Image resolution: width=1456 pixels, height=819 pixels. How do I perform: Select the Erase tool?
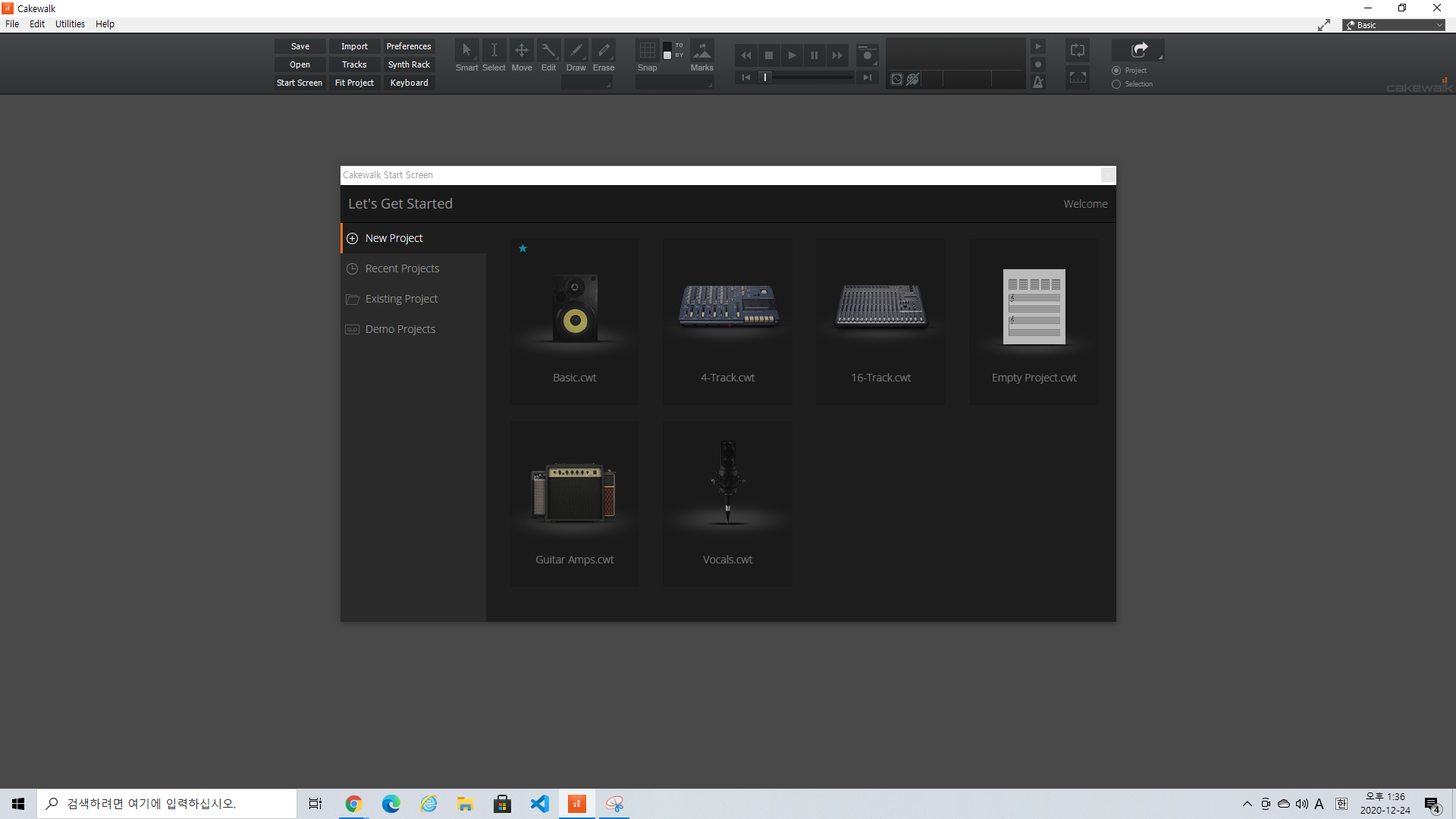604,51
